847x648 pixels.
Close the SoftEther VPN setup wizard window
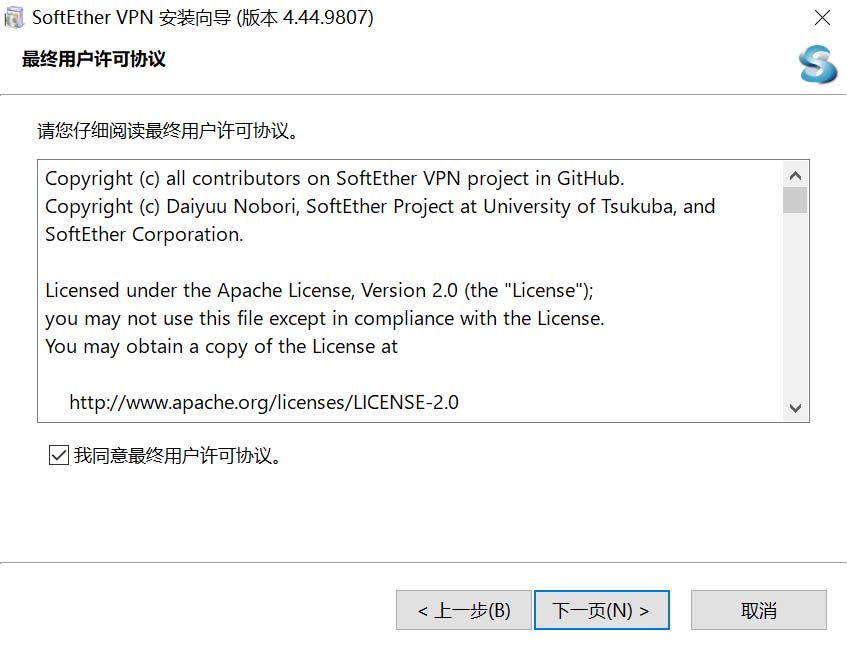coord(822,18)
